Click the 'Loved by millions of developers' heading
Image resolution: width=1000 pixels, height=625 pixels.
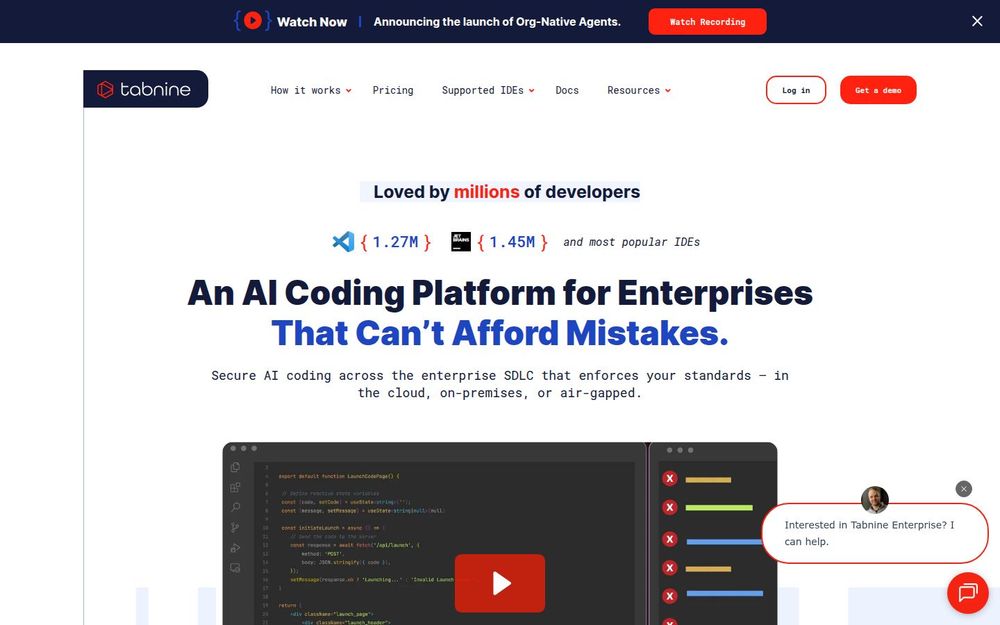506,192
